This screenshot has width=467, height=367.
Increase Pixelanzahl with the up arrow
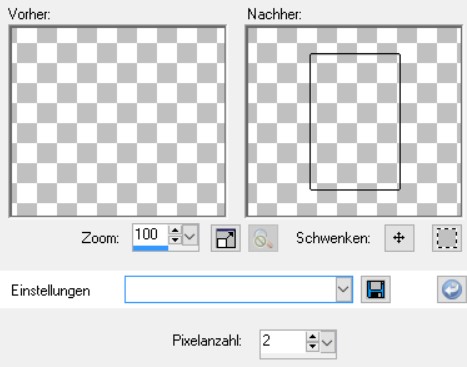312,337
